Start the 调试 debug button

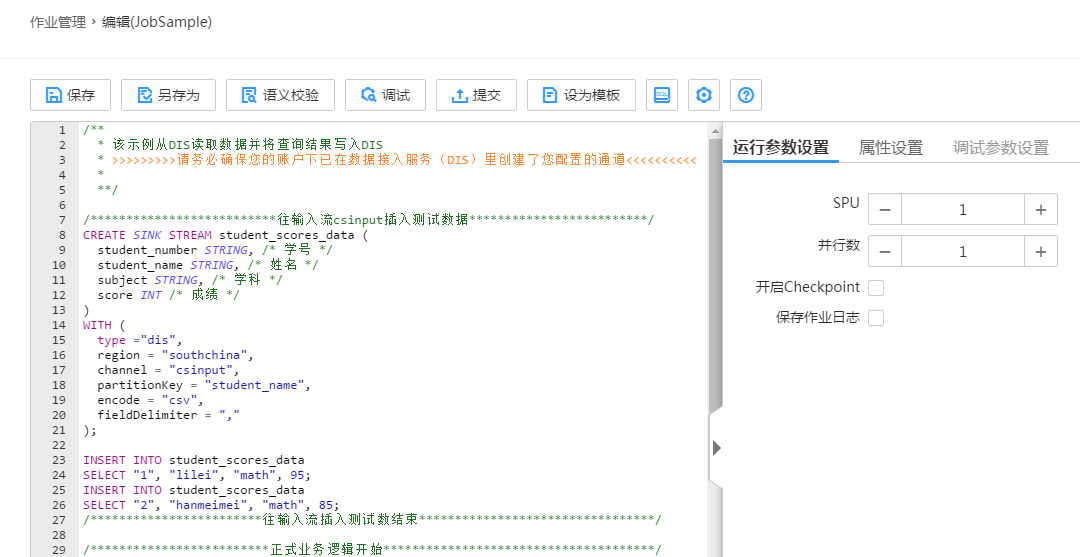tap(386, 95)
